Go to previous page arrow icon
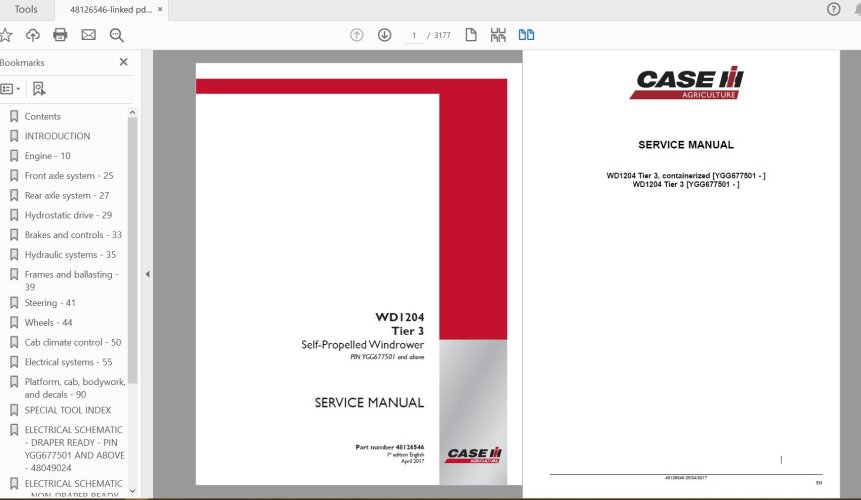 356,35
